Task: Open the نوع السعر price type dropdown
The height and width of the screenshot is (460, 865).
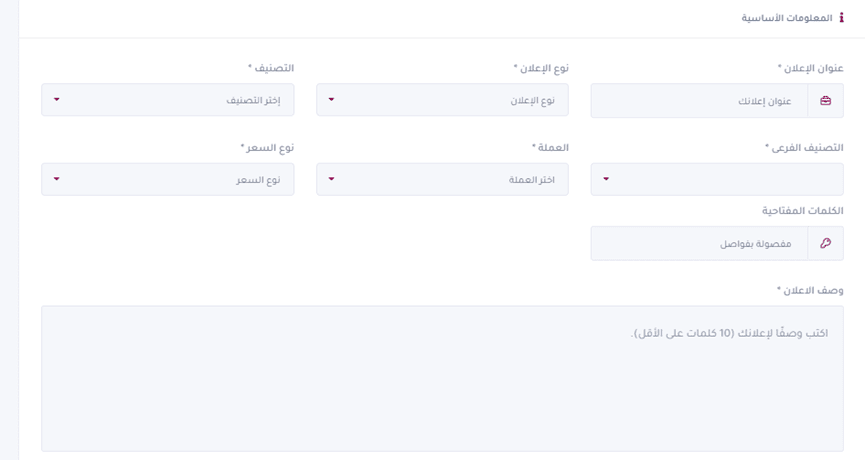Action: 168,179
